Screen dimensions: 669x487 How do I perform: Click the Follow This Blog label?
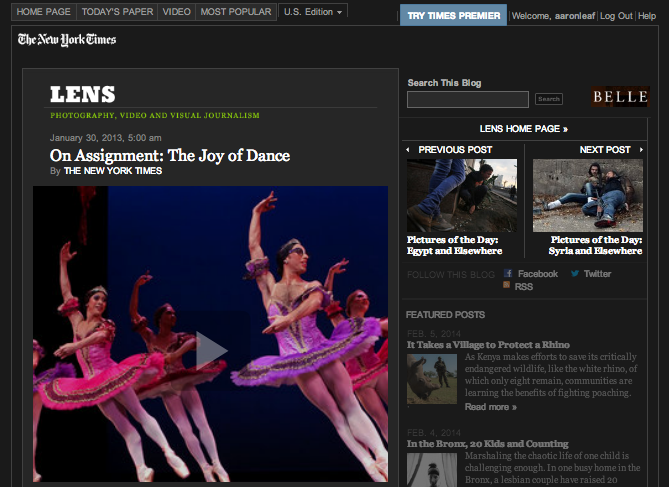(x=451, y=274)
